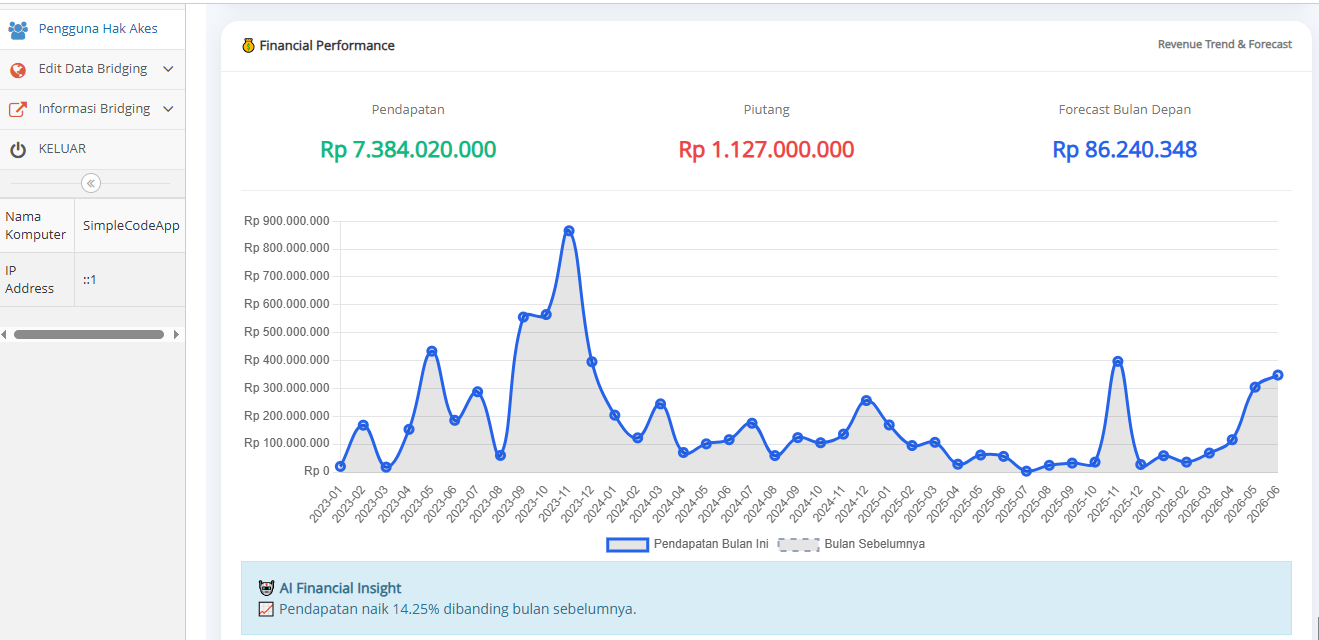Click the Financial Performance money bag icon
1319x640 pixels.
pyautogui.click(x=249, y=45)
